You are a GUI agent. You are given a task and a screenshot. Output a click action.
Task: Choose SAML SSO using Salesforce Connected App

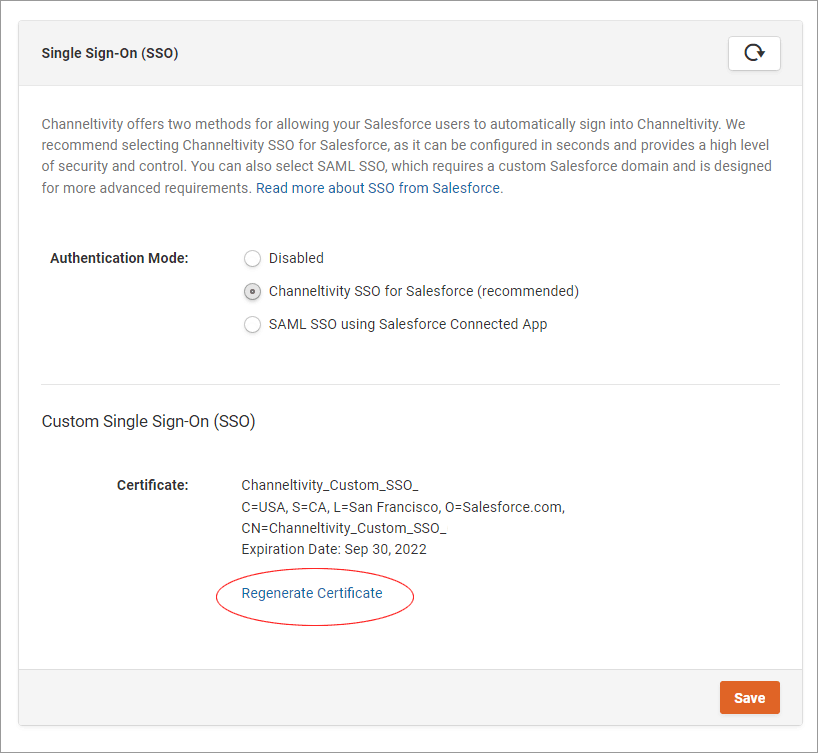pos(252,324)
